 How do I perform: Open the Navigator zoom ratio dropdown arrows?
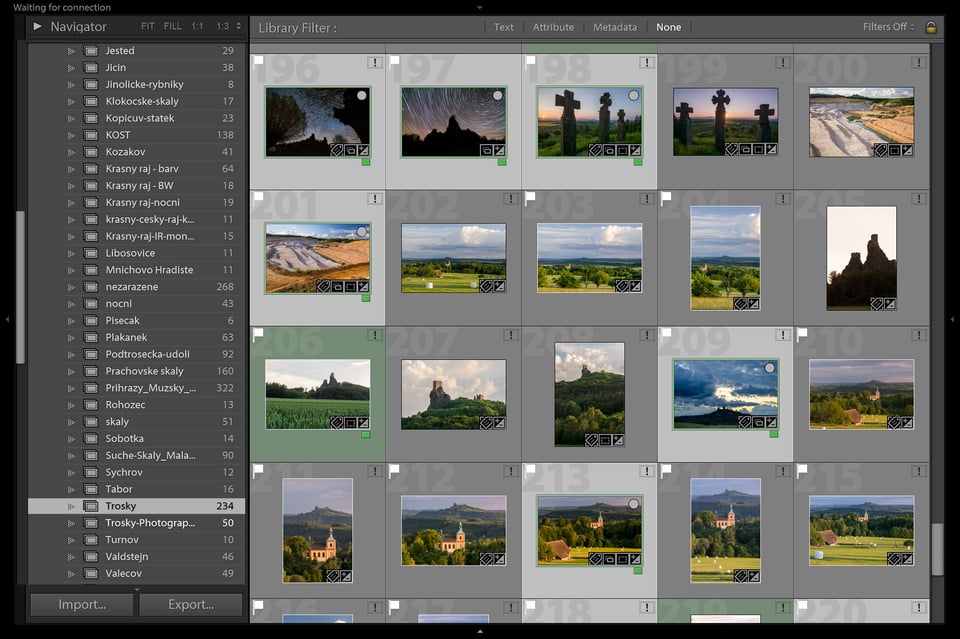pos(238,26)
